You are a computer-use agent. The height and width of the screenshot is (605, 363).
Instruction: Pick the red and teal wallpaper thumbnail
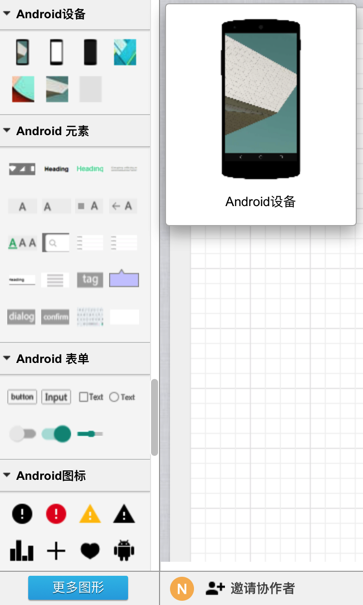23,89
